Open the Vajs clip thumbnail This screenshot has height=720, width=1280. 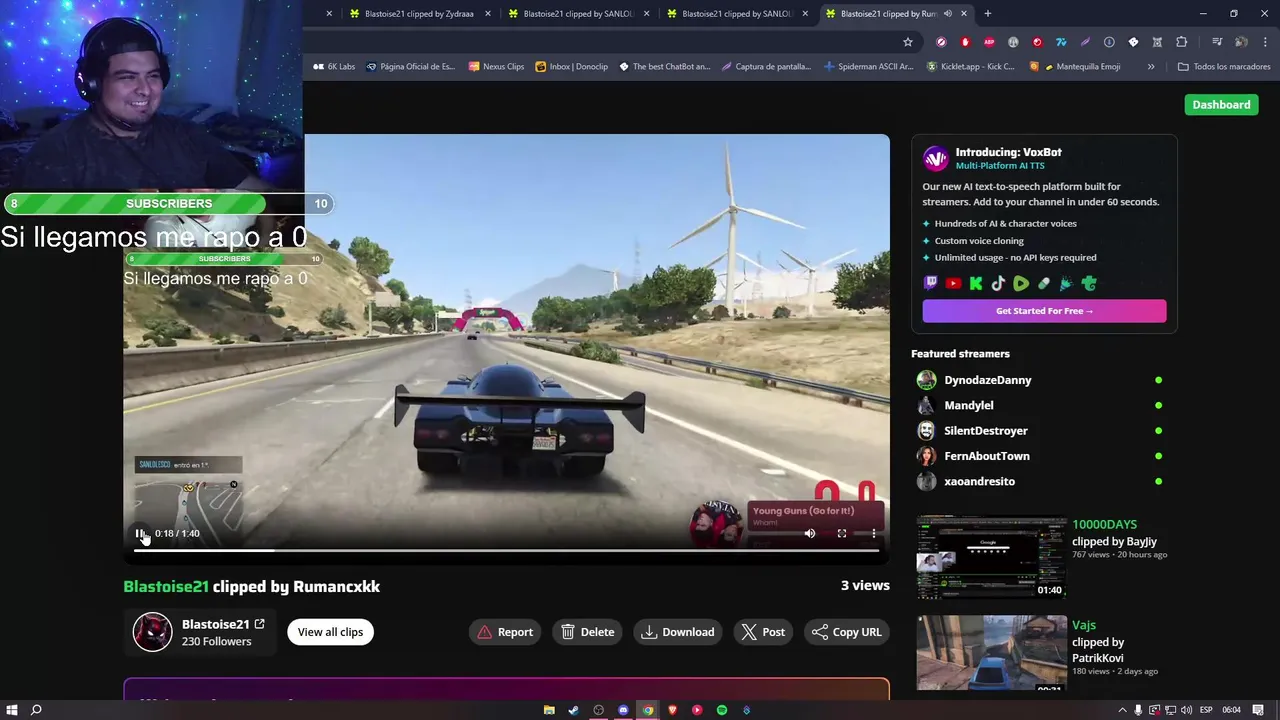click(x=991, y=653)
